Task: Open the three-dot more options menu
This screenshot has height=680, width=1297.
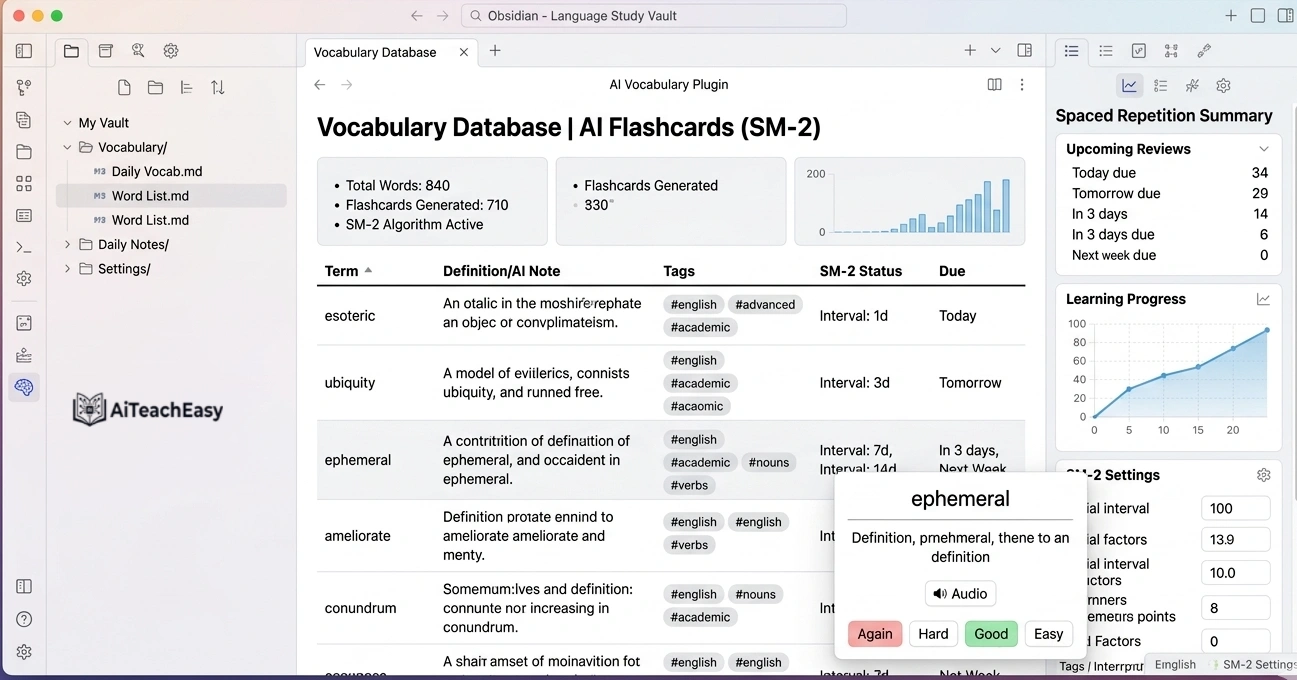Action: [1022, 84]
